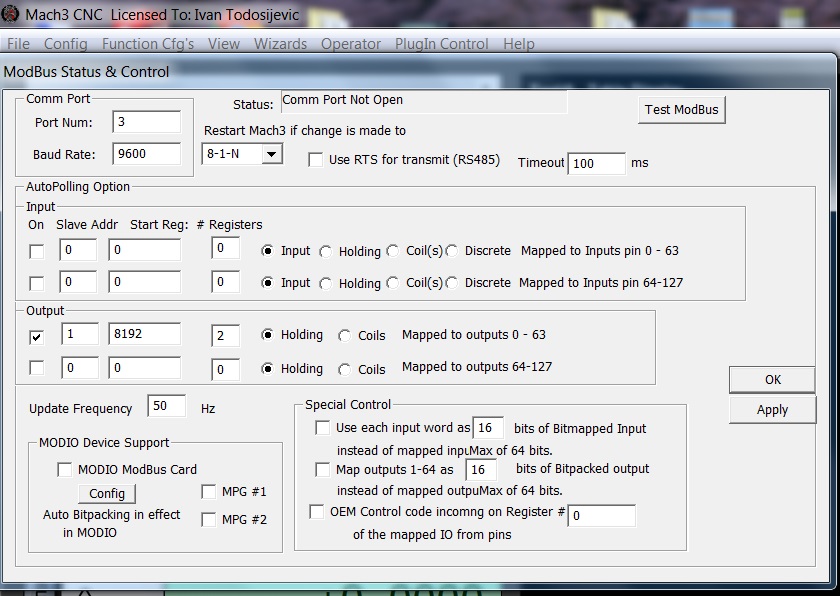Click Slave Addr field for outputs 64-127
The height and width of the screenshot is (596, 840).
tap(80, 368)
